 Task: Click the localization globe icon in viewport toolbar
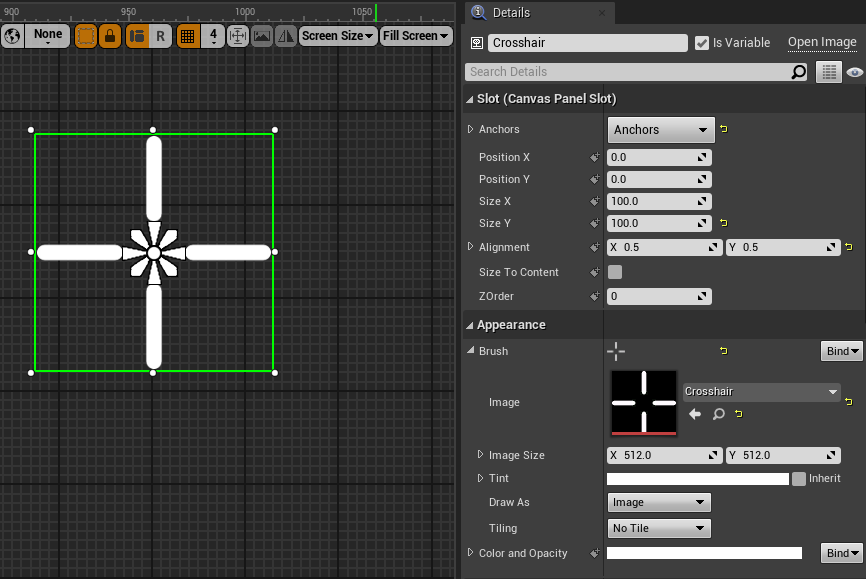click(12, 36)
